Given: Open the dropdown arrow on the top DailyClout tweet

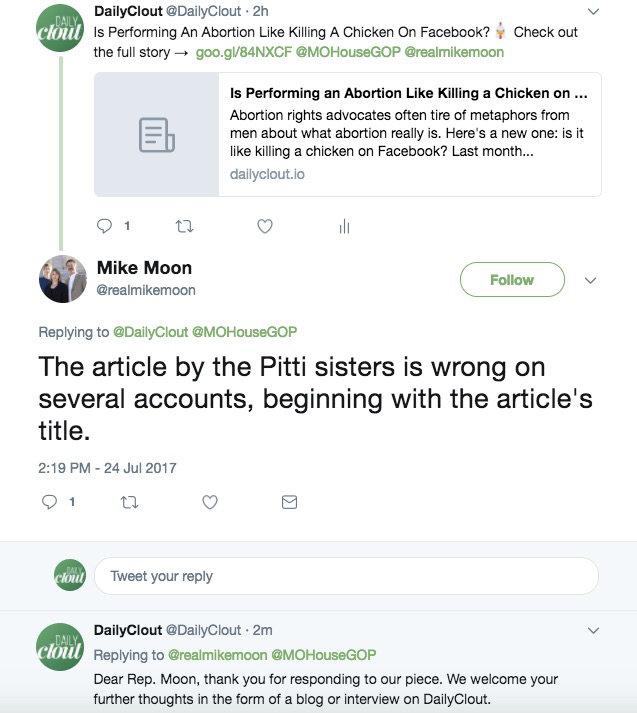Looking at the screenshot, I should (x=593, y=12).
